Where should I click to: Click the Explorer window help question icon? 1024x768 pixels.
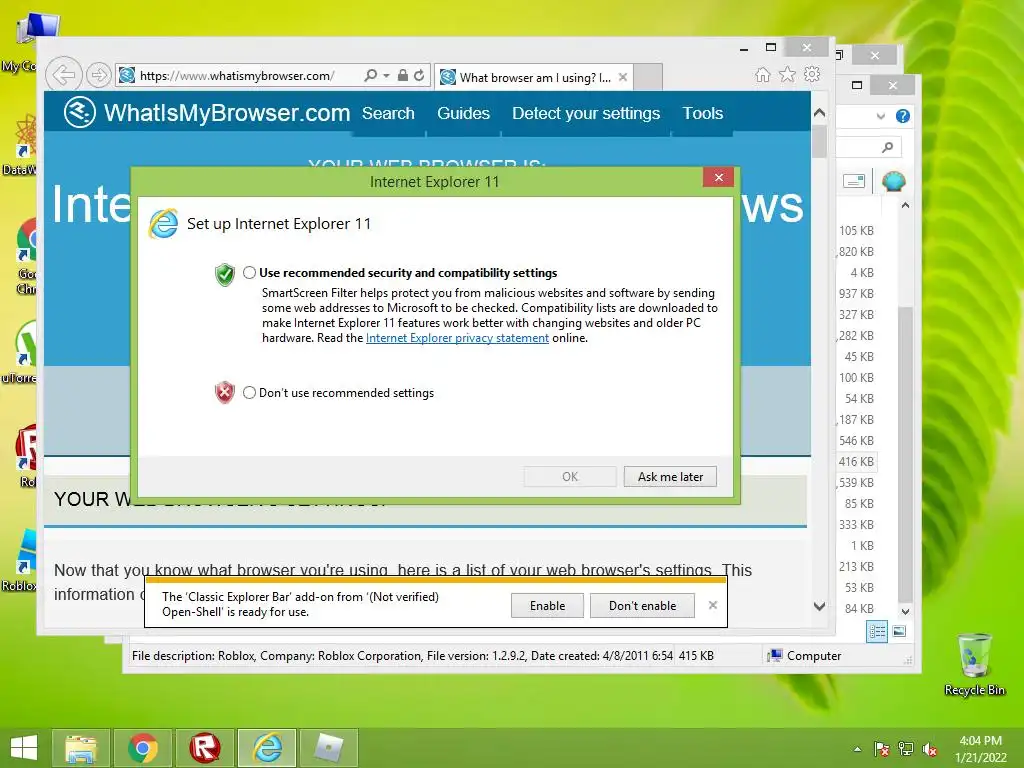pos(903,116)
